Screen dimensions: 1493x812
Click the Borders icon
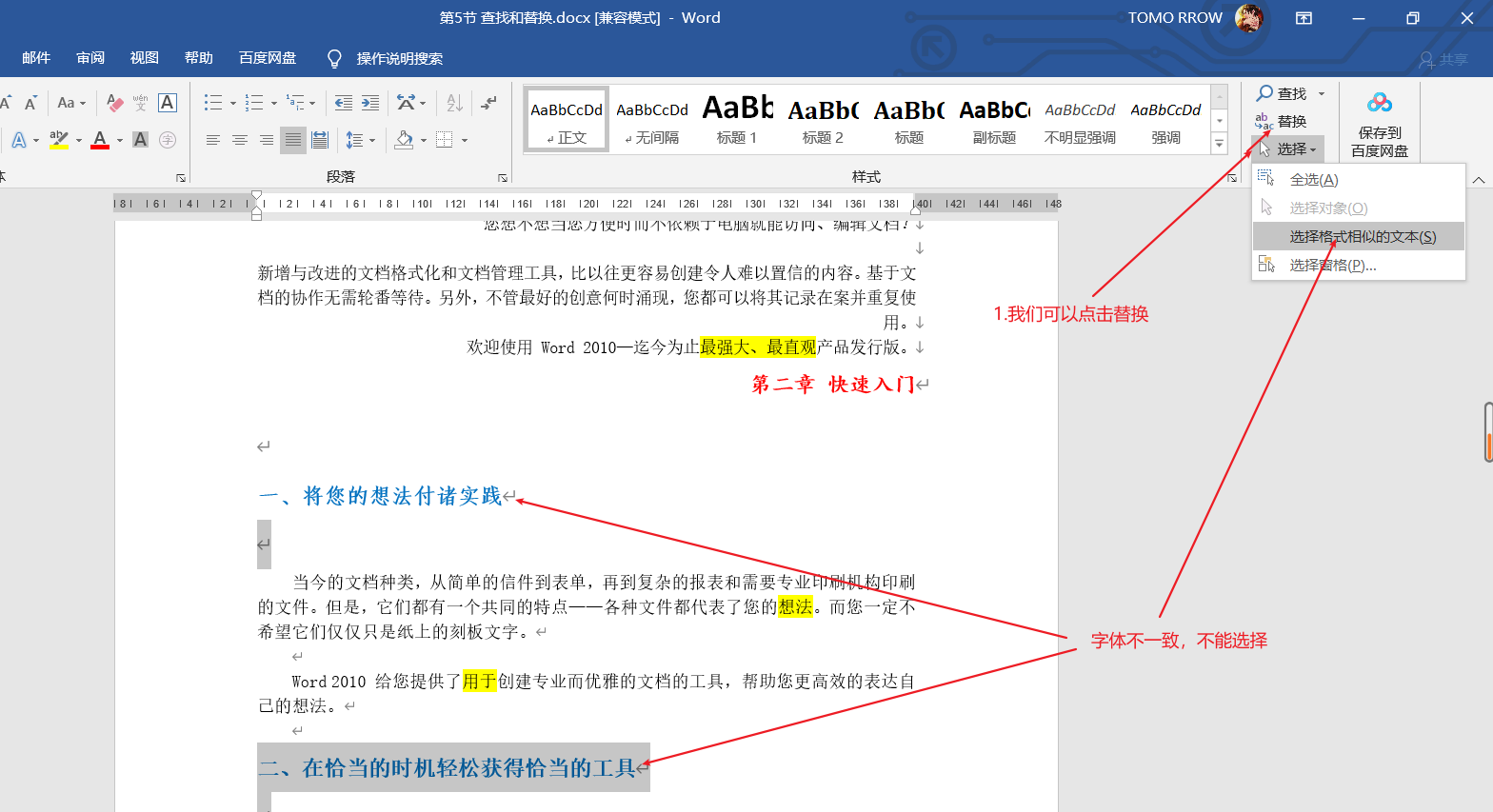click(x=444, y=140)
